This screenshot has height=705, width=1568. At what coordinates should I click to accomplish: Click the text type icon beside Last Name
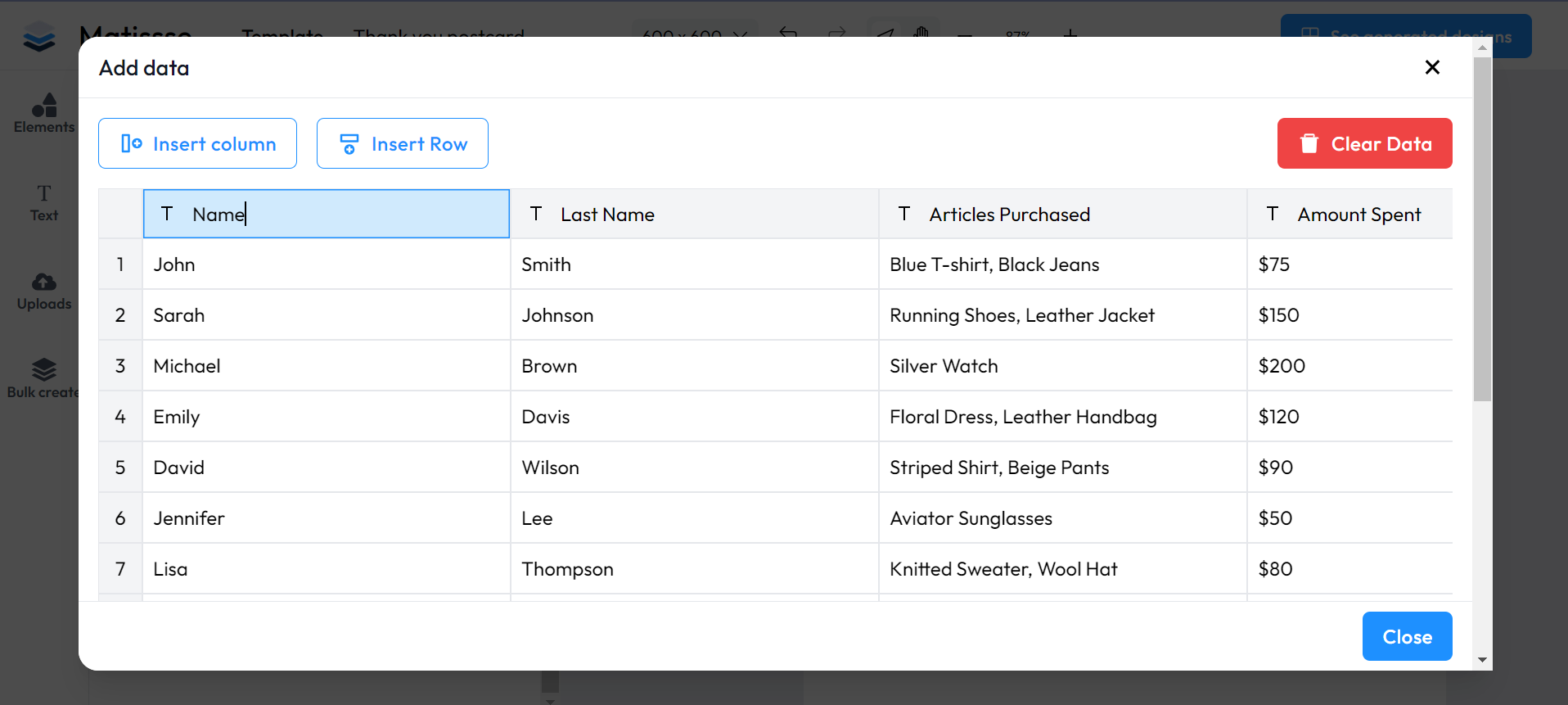(536, 214)
